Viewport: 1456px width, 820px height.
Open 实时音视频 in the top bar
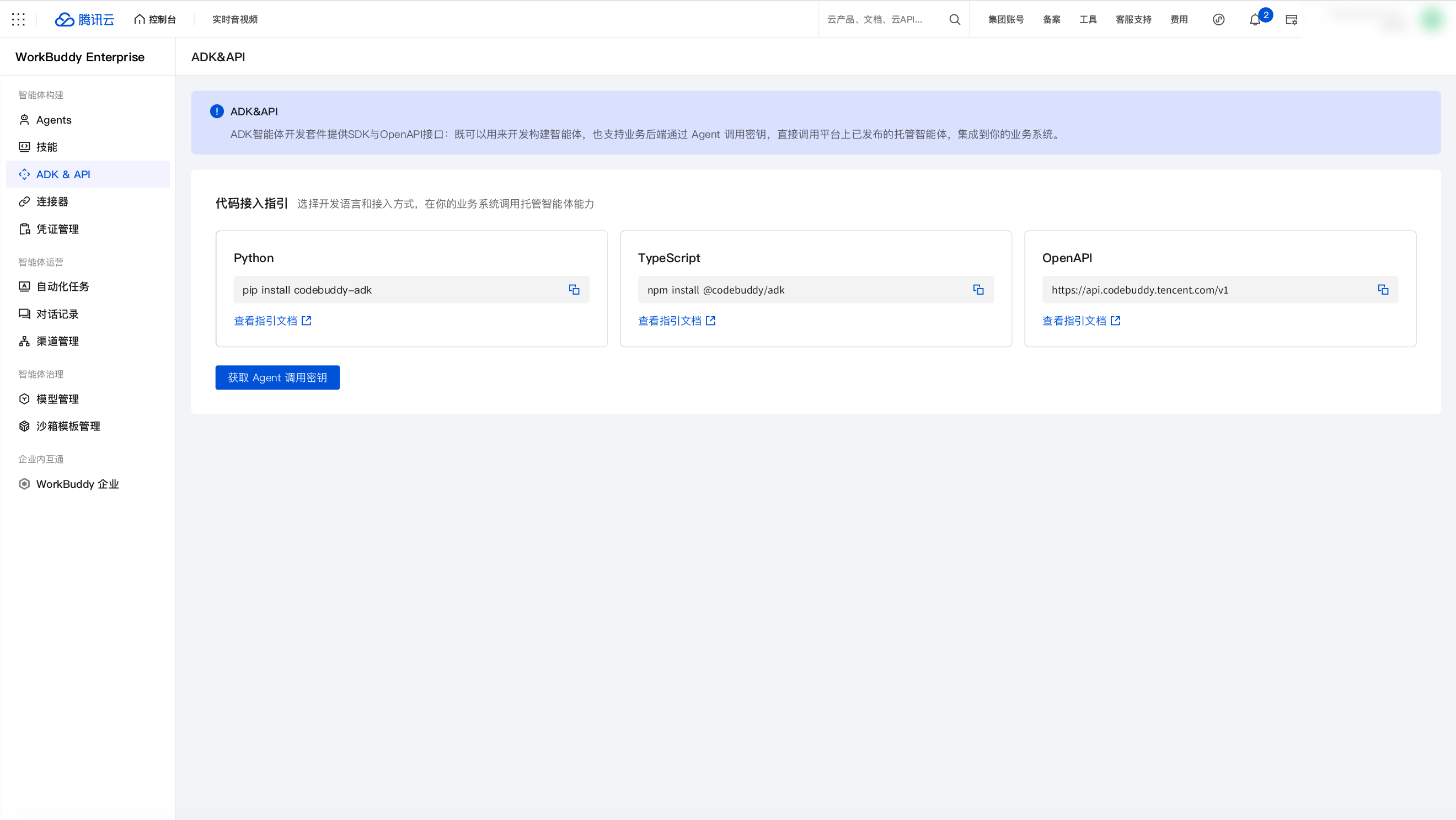tap(234, 20)
